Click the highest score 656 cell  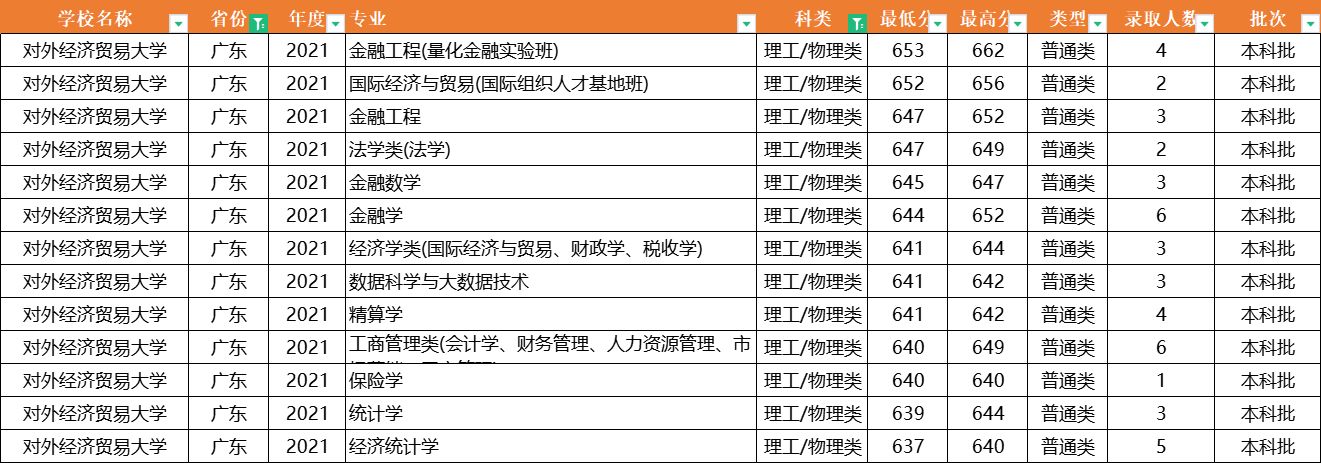pyautogui.click(x=987, y=84)
